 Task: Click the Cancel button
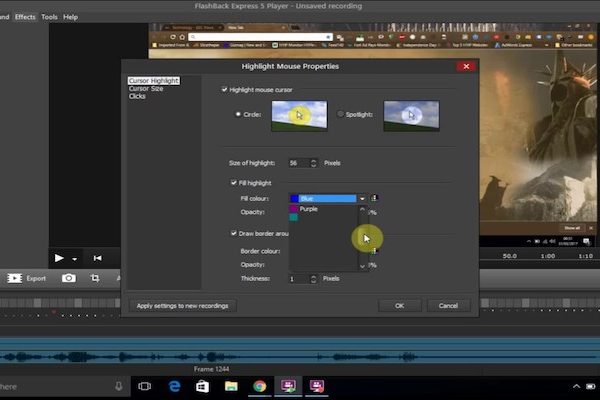[448, 305]
